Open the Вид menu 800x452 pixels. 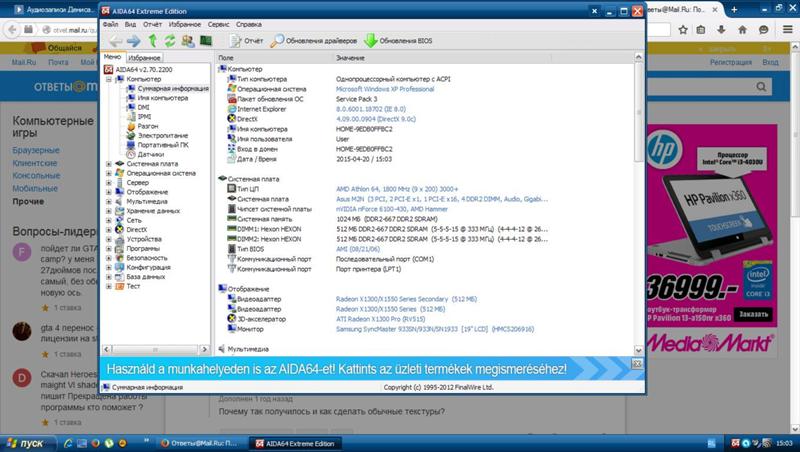click(x=130, y=24)
